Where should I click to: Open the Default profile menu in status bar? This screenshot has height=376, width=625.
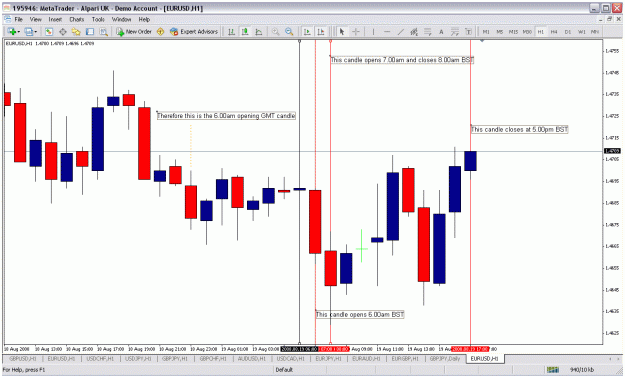point(284,370)
